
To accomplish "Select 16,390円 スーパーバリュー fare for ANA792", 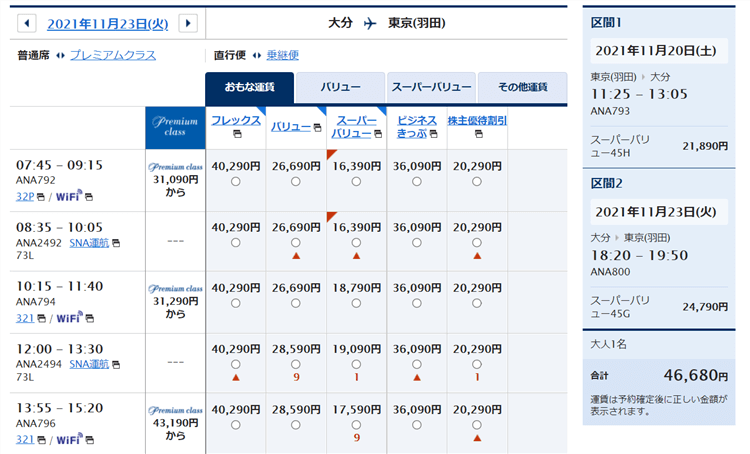I will pos(356,181).
